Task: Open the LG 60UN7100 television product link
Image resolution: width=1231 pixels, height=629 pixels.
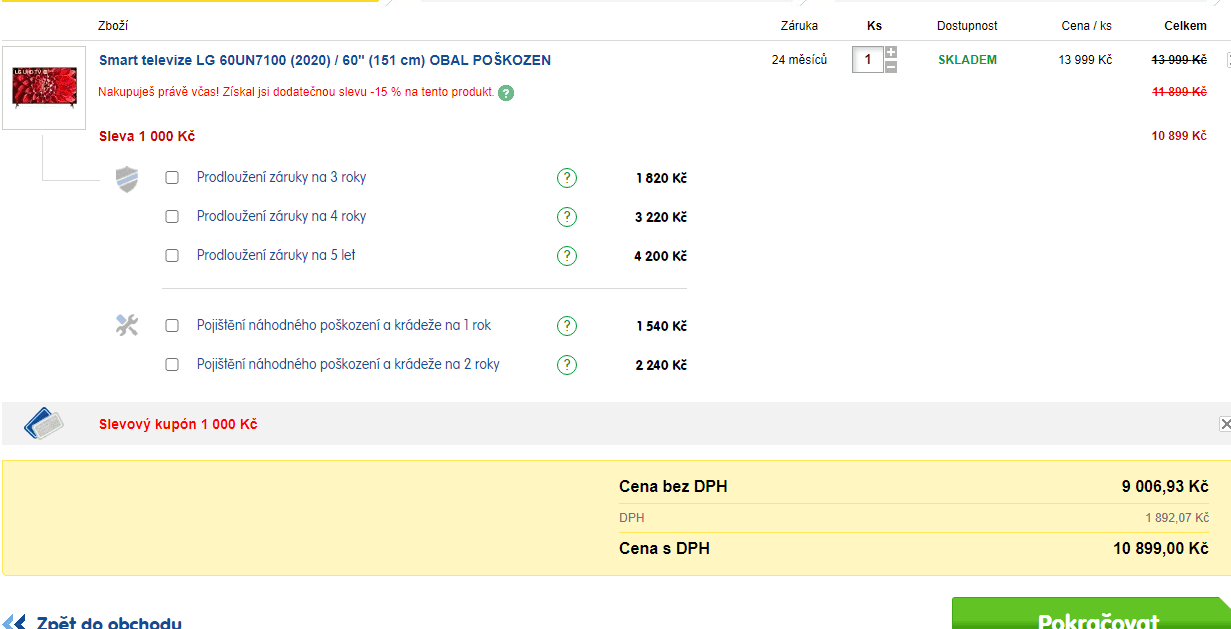Action: [325, 60]
